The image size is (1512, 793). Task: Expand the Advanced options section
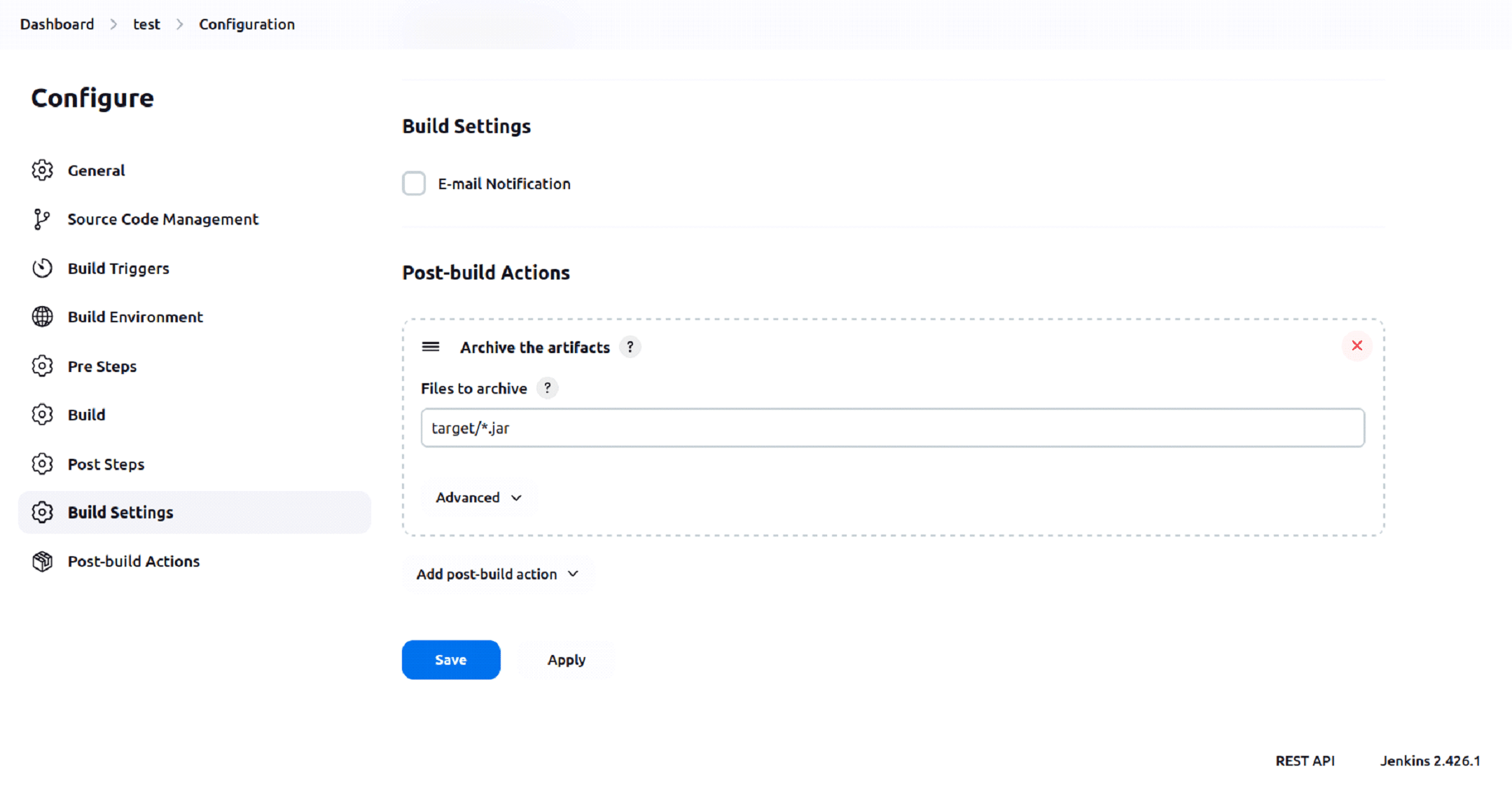click(x=478, y=497)
